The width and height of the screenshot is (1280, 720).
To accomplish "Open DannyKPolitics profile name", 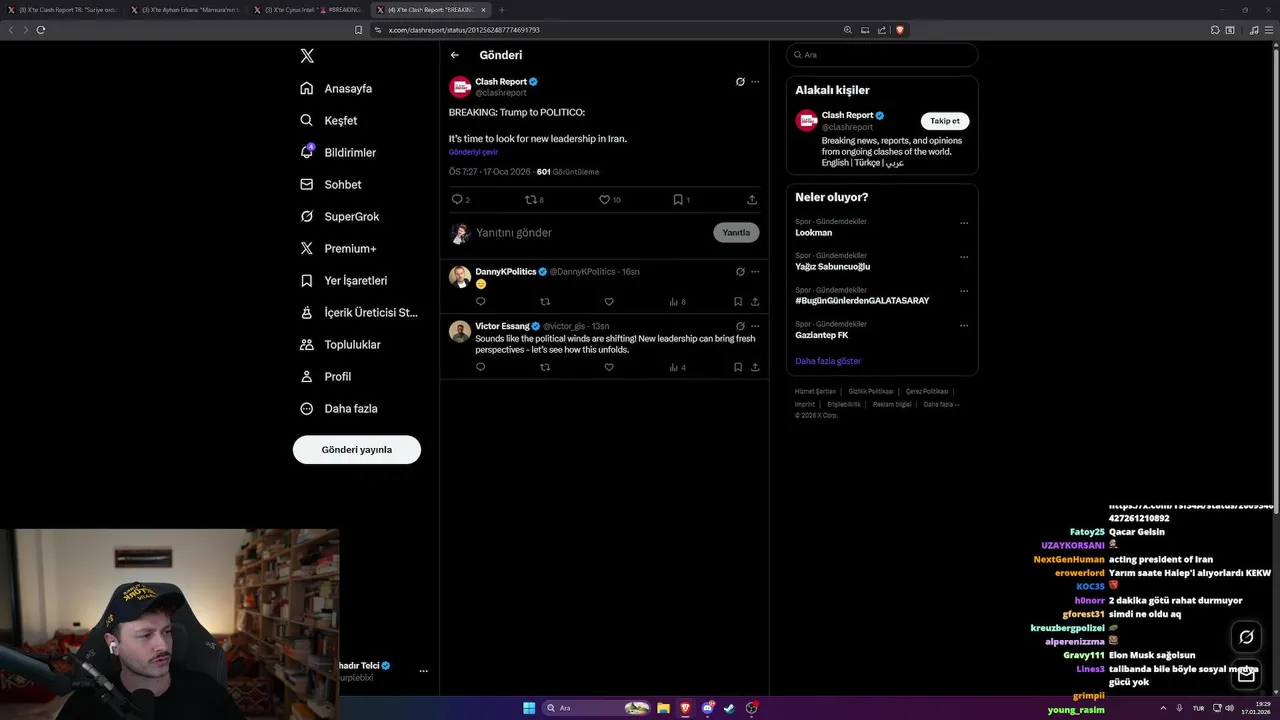I will [506, 272].
